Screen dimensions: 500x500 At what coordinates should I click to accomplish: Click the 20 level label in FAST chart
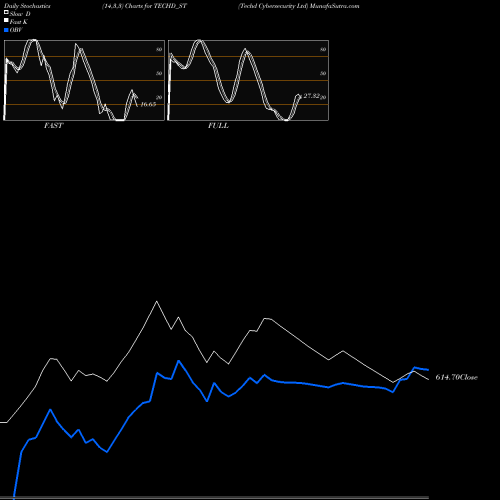tap(159, 97)
